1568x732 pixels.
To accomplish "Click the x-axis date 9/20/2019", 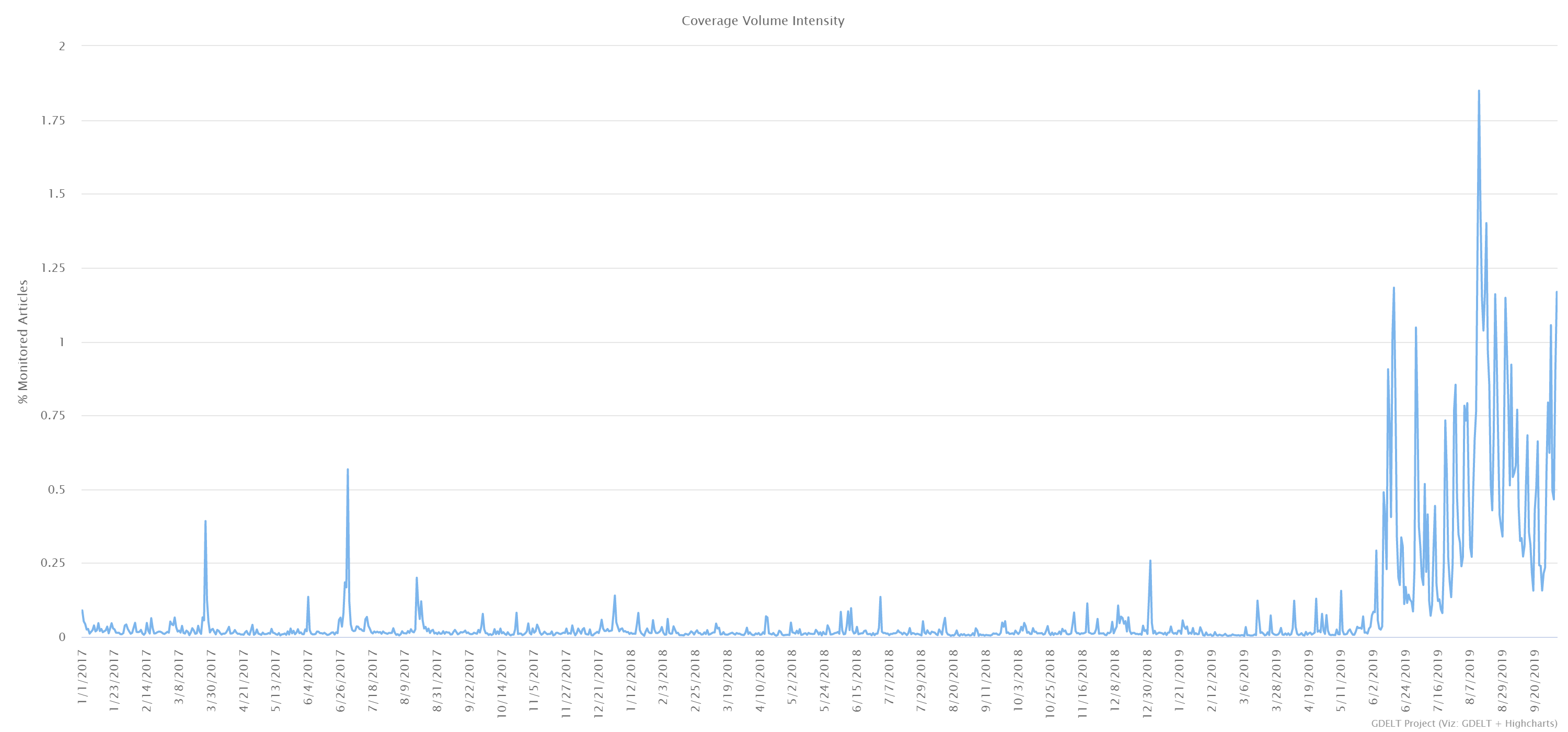I will click(1535, 680).
